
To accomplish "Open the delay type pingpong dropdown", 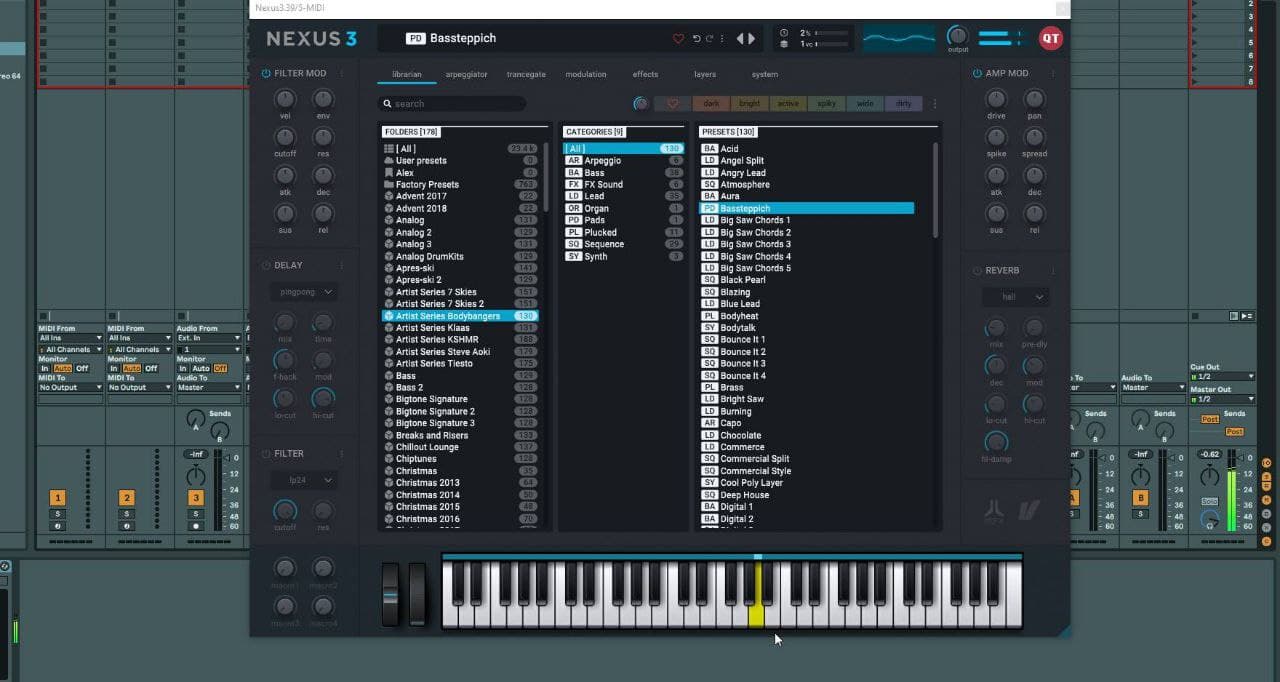I will click(303, 292).
